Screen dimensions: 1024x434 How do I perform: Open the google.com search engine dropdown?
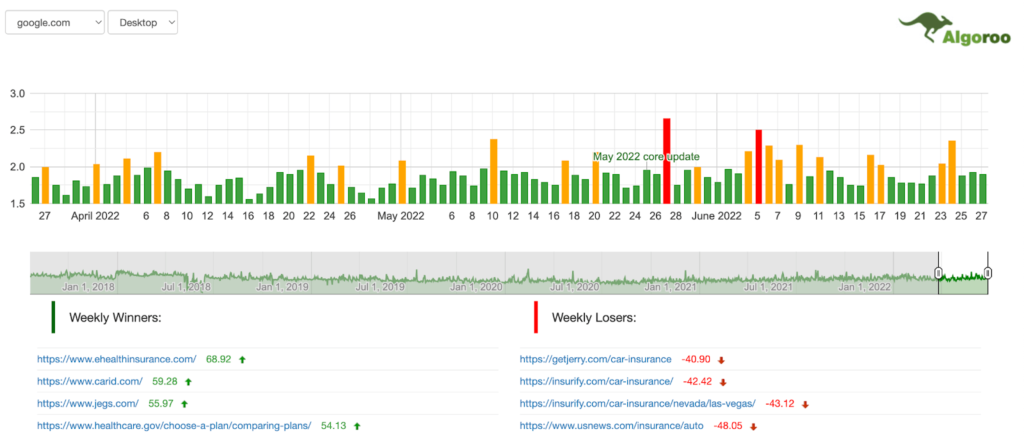(x=54, y=22)
